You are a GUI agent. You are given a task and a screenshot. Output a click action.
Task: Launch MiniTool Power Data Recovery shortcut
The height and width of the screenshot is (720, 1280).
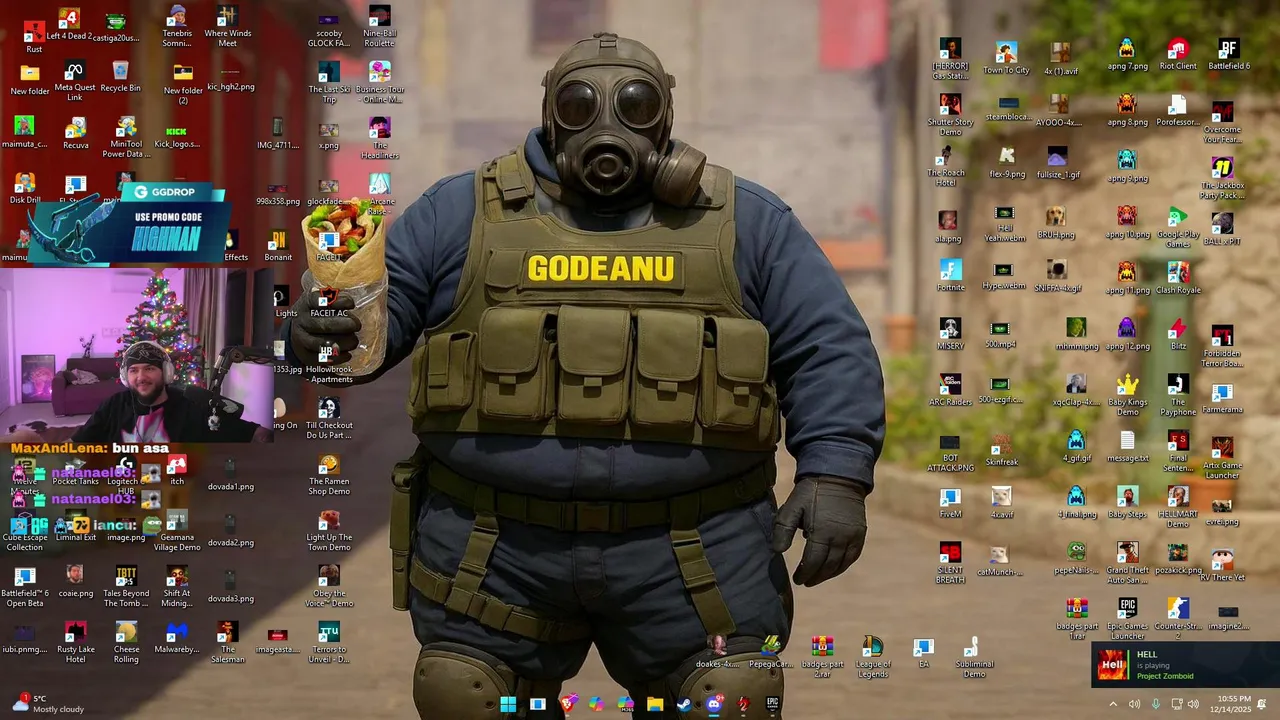[x=126, y=138]
